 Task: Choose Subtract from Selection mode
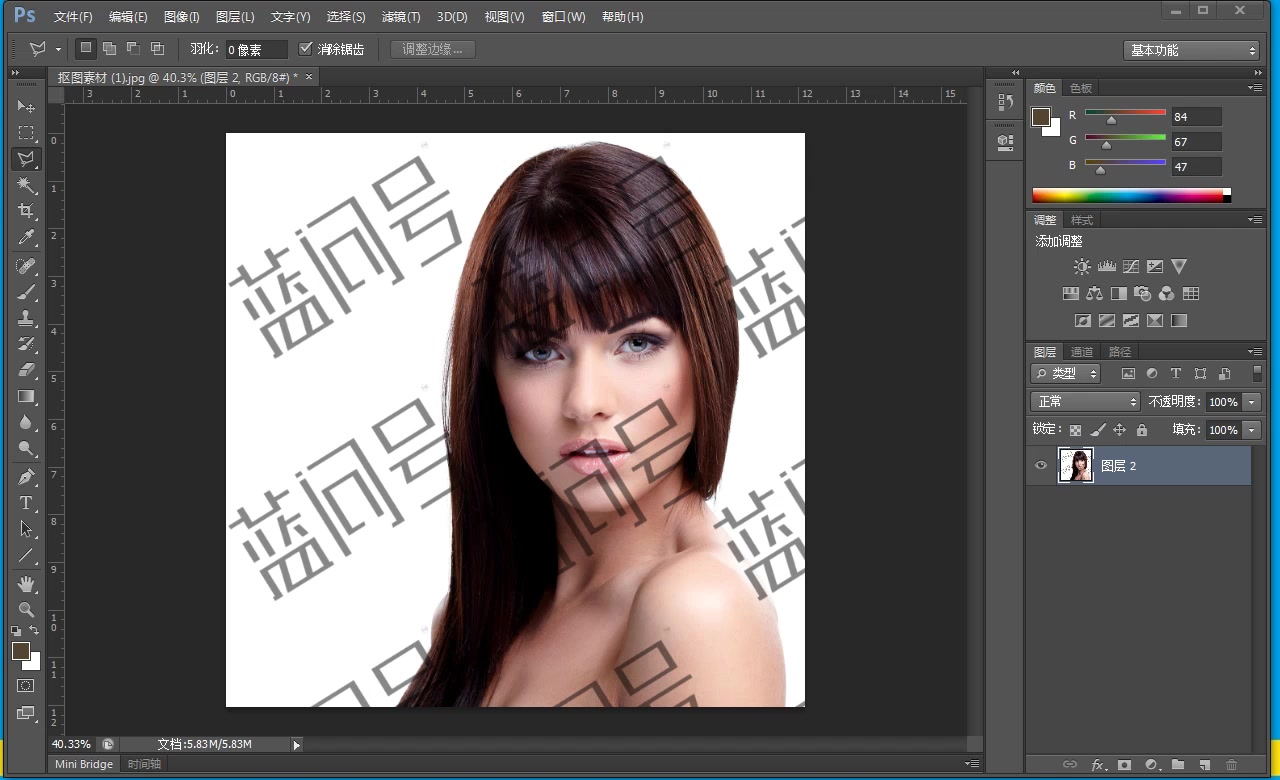133,48
